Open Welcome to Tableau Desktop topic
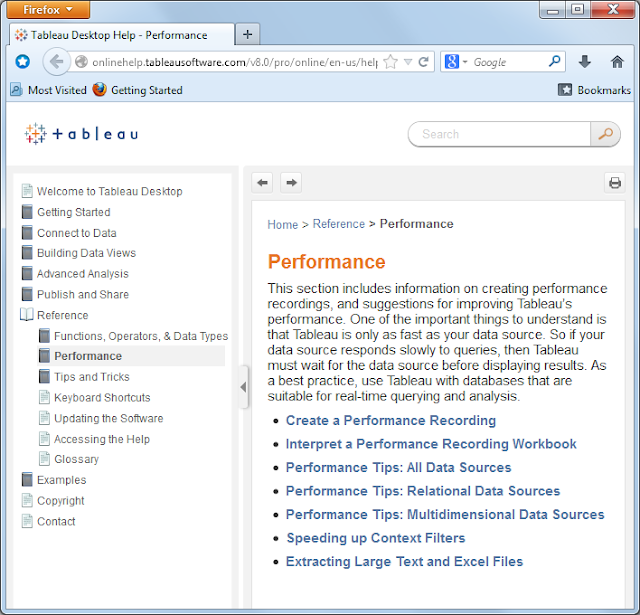This screenshot has width=640, height=615. coord(109,191)
